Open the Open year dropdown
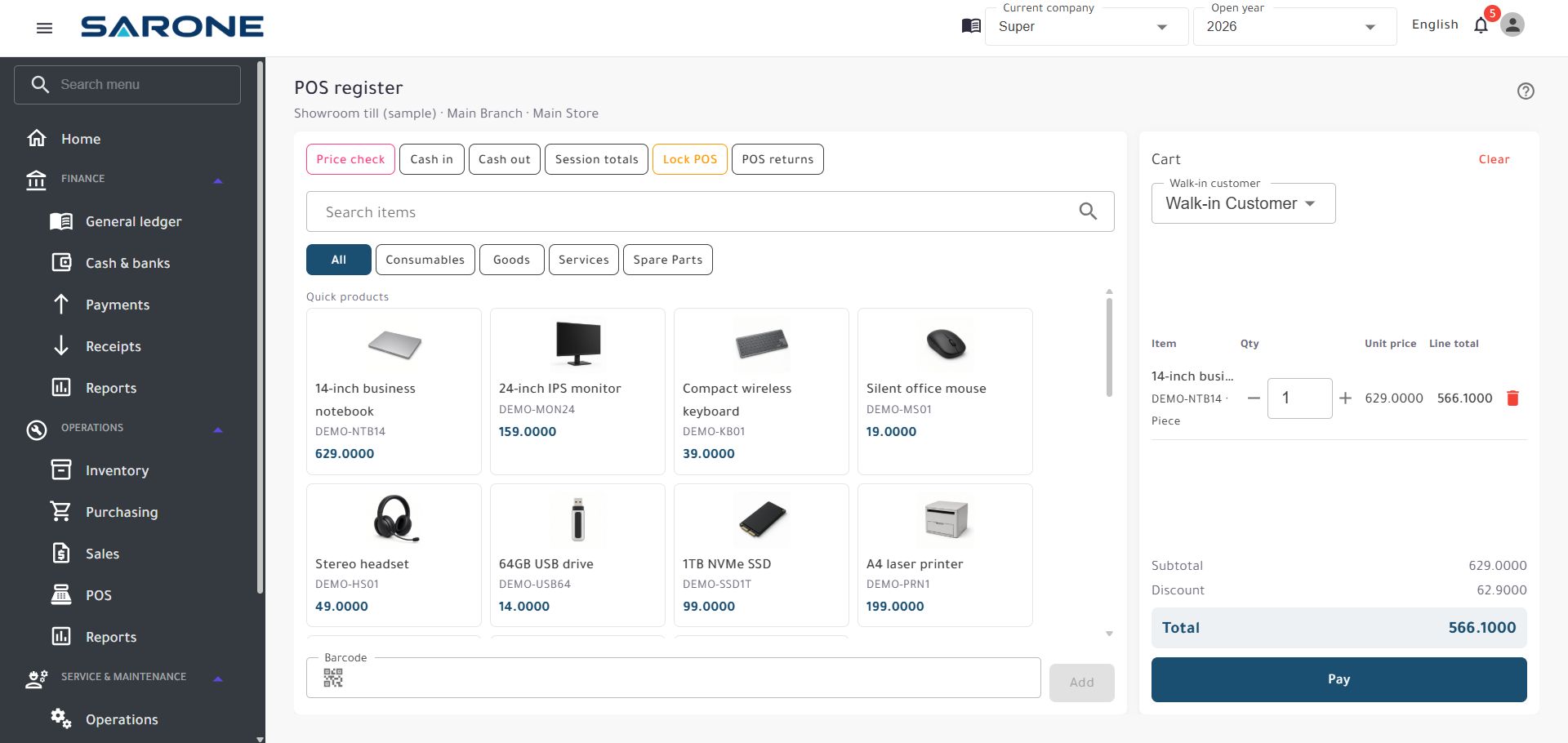 tap(1294, 27)
